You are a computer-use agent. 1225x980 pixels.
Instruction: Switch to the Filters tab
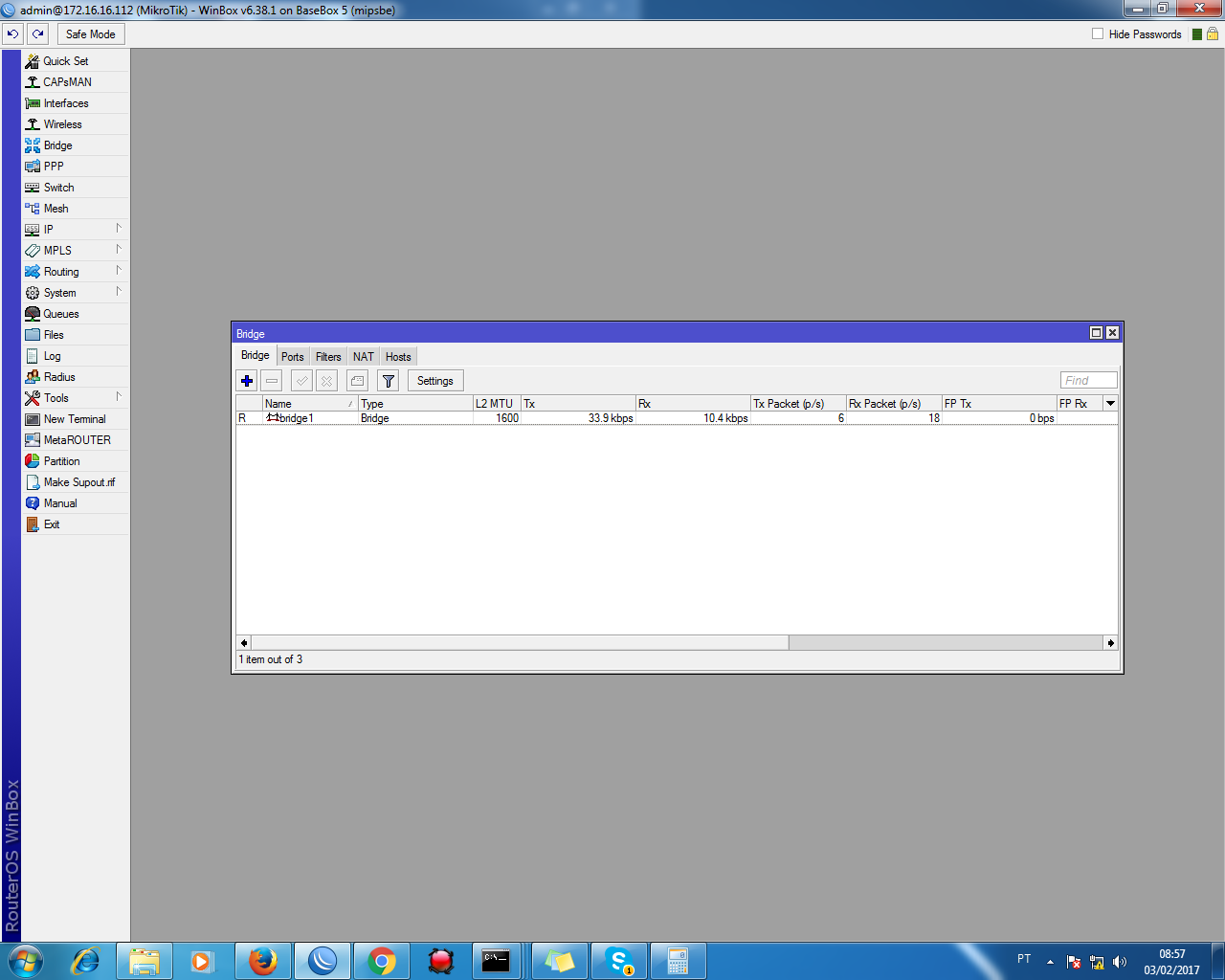coord(328,357)
